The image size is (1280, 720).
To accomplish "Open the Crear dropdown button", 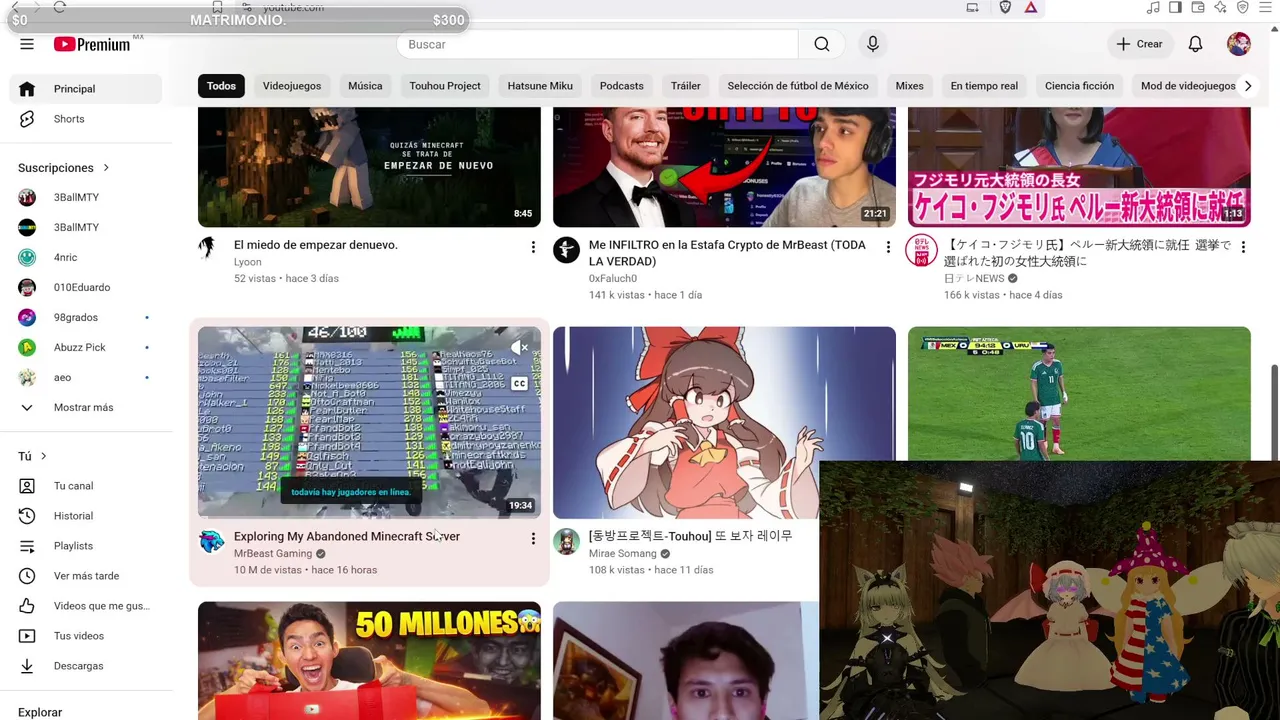I will click(x=1139, y=44).
